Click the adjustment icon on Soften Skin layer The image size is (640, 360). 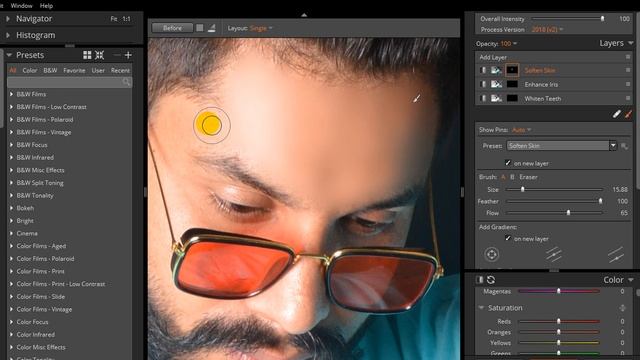tap(496, 70)
